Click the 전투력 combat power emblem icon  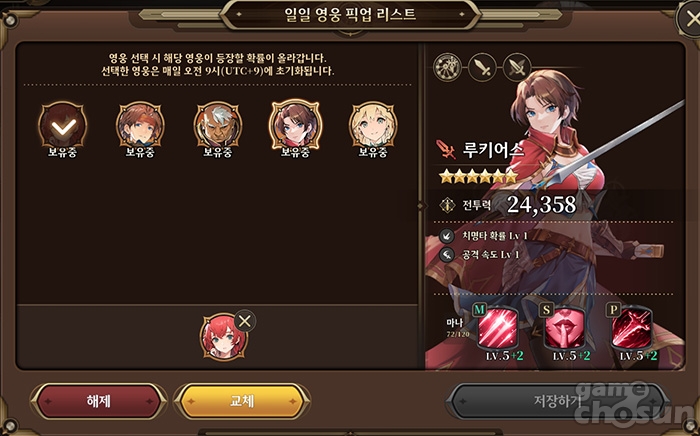(447, 205)
